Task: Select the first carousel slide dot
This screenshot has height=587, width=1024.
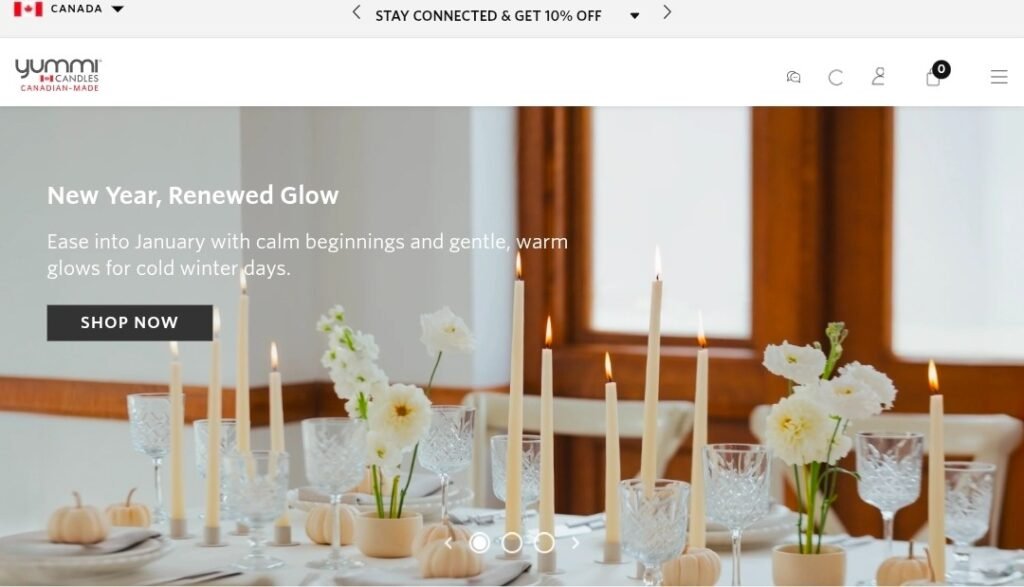Action: (x=479, y=543)
